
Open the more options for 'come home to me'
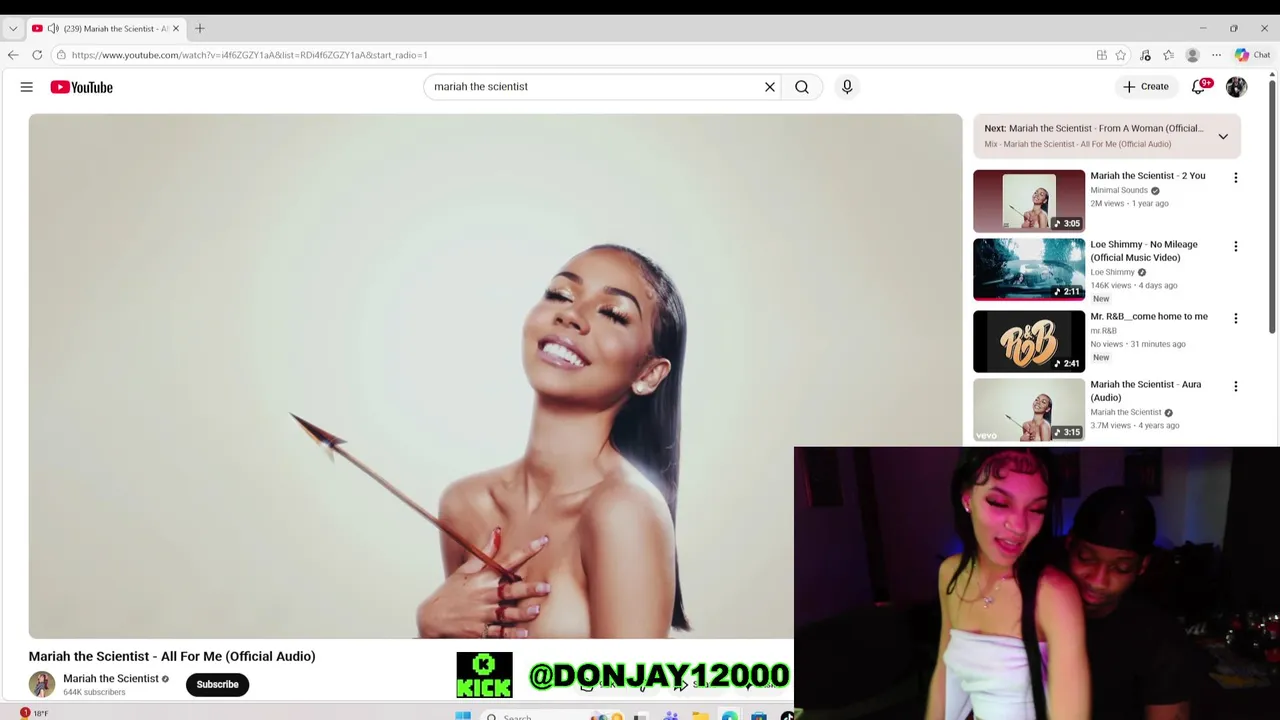tap(1236, 318)
